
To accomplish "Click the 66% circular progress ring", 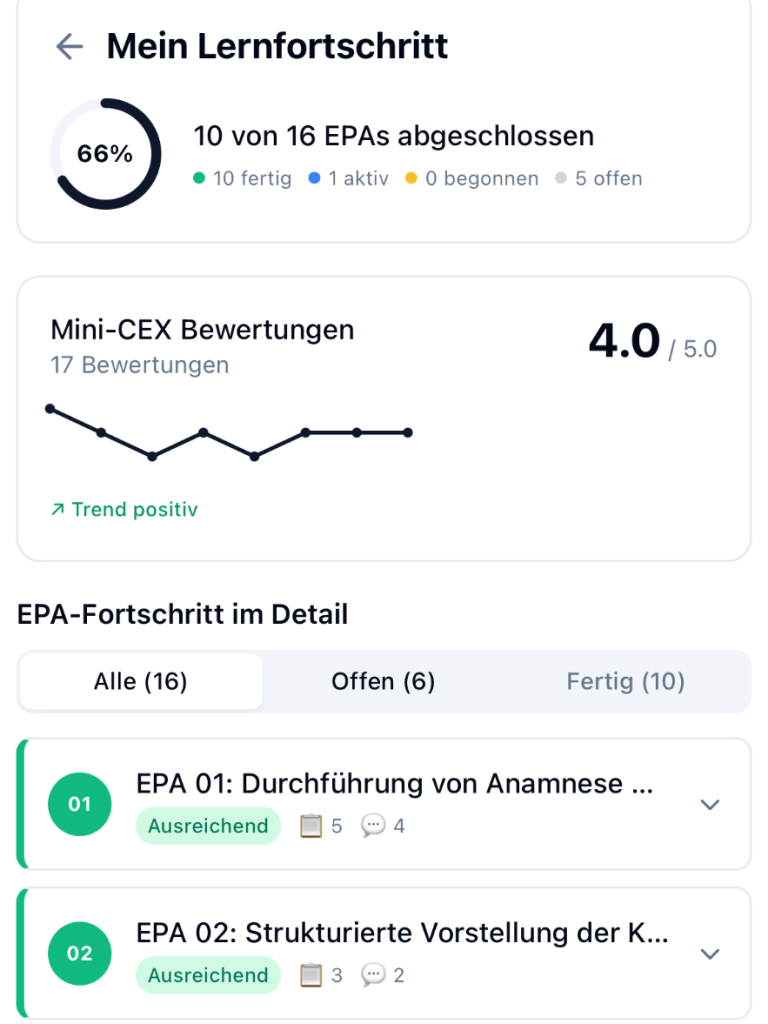I will pos(105,154).
